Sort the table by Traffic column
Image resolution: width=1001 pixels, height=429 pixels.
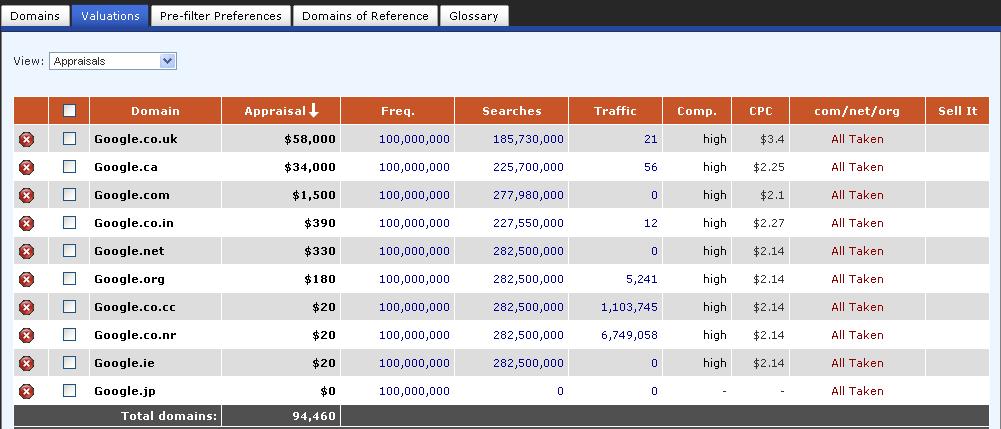(615, 111)
